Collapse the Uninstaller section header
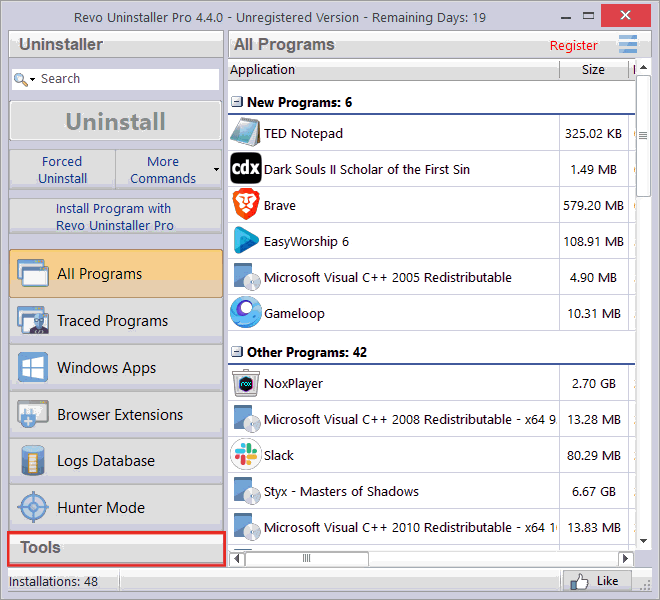This screenshot has width=660, height=600. tap(116, 44)
